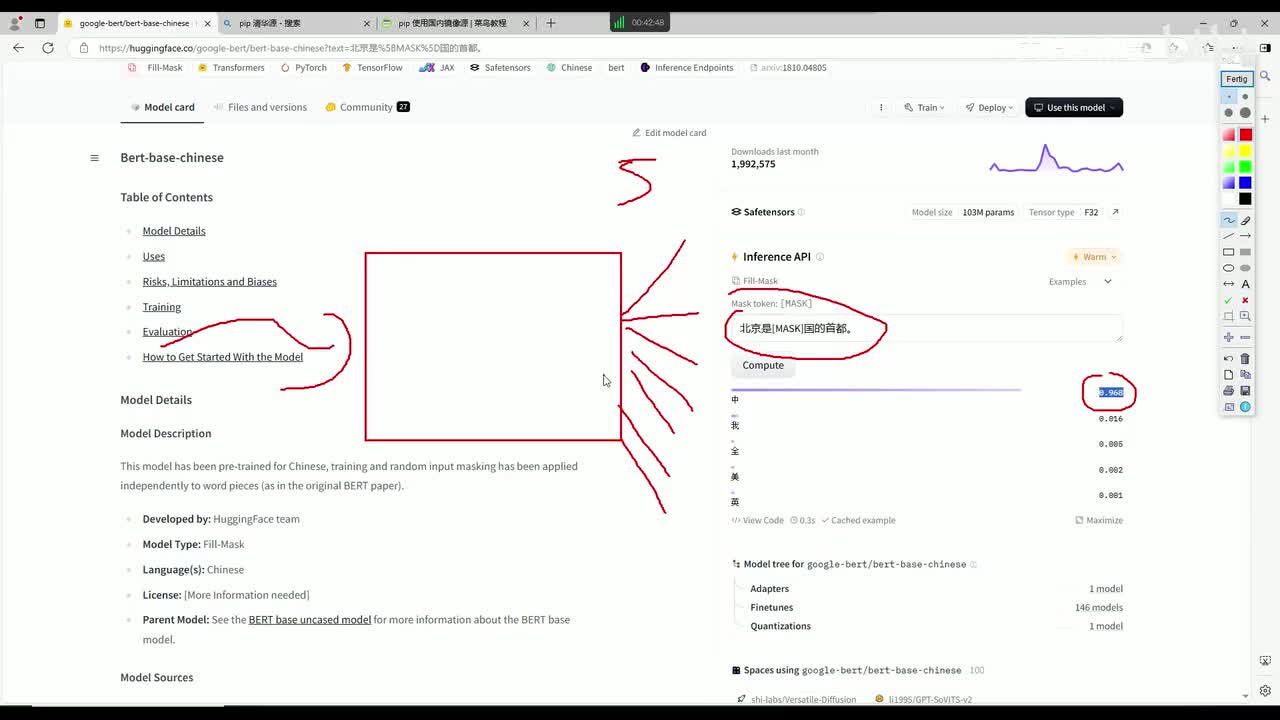Pick the black color swatch
This screenshot has height=720, width=1280.
pos(1245,199)
